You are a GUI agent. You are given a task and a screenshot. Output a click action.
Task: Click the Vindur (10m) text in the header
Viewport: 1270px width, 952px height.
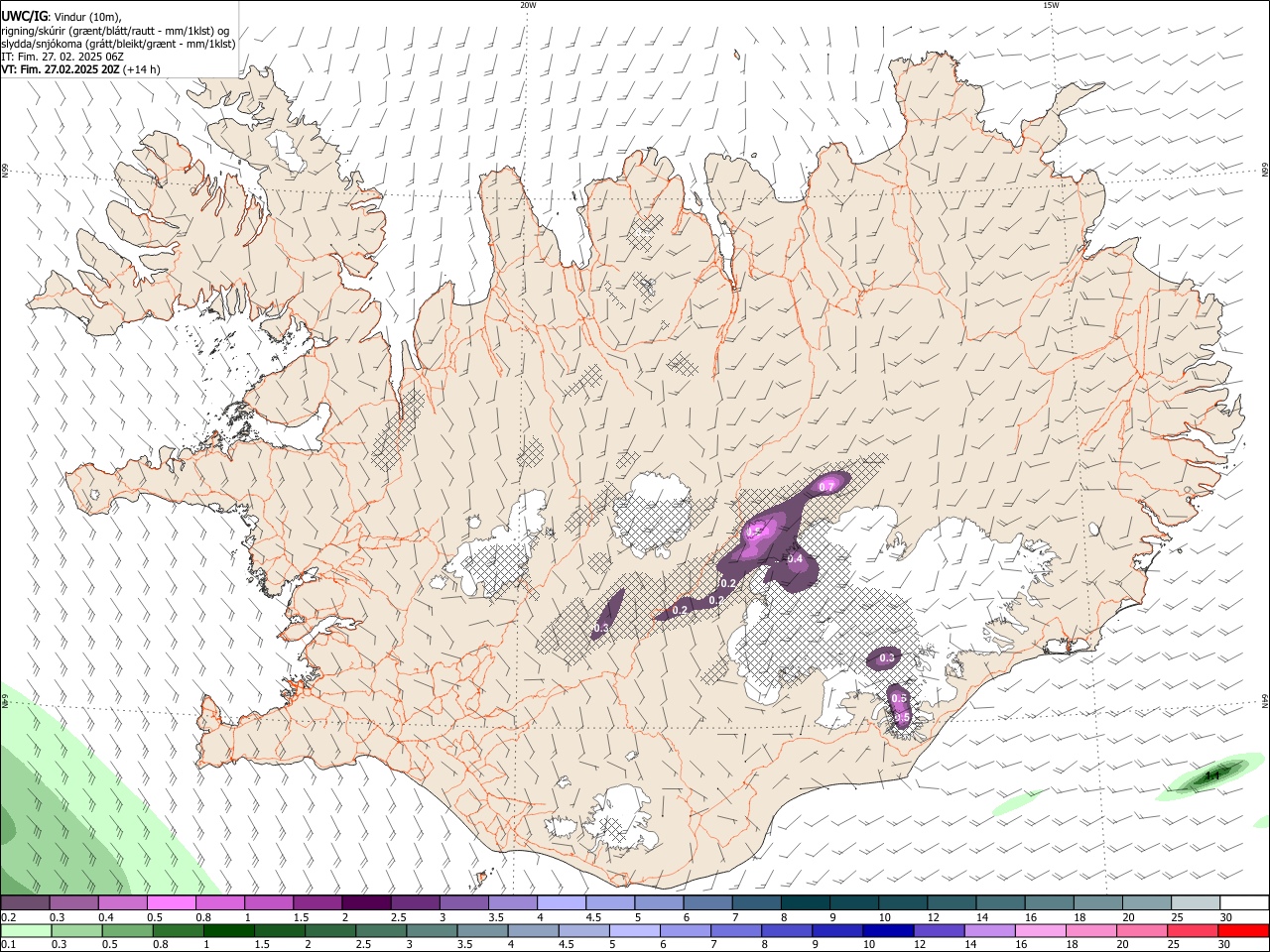[x=87, y=17]
